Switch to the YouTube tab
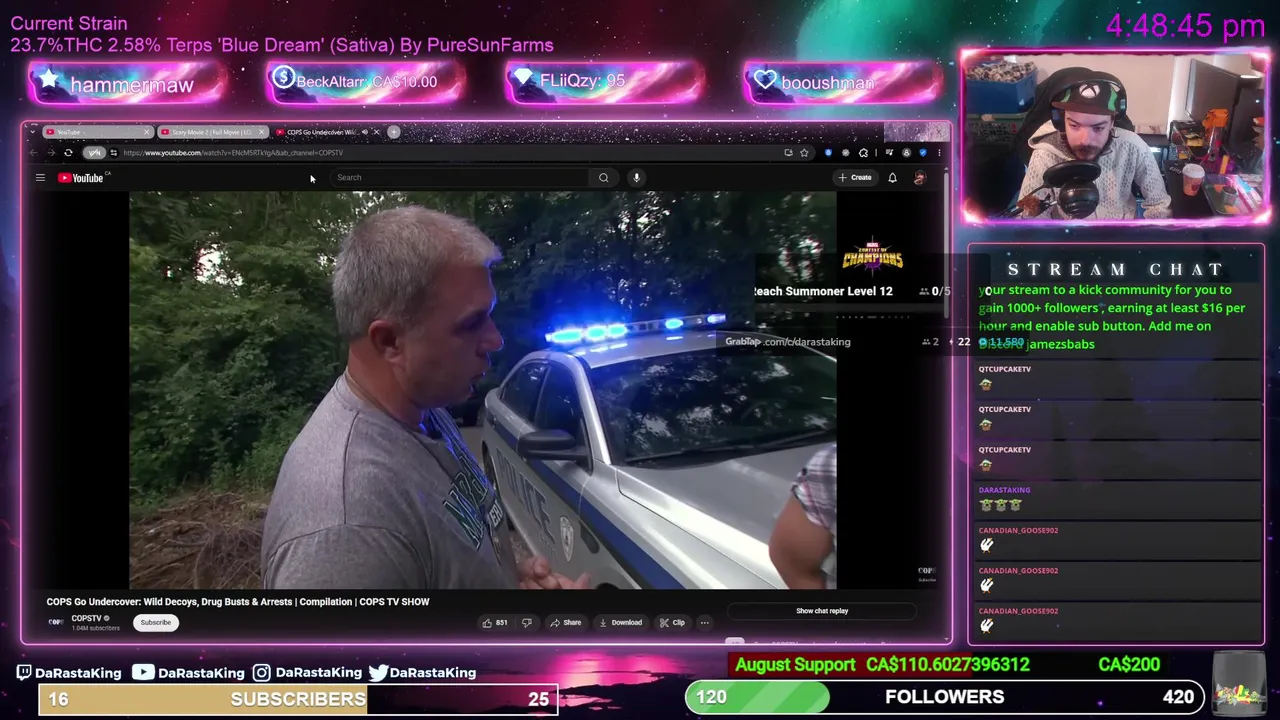 [x=96, y=132]
